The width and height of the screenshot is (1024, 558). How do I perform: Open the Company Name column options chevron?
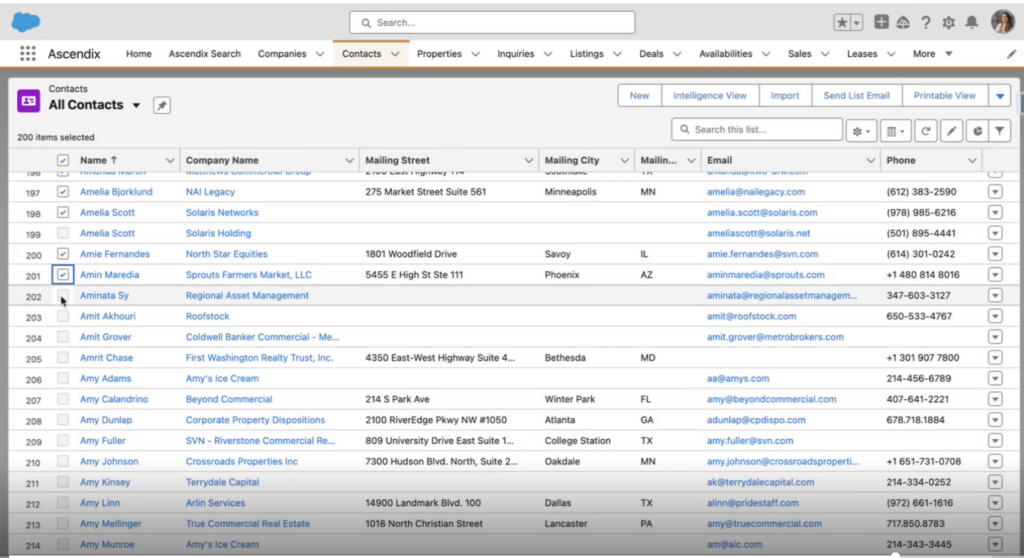pos(349,161)
